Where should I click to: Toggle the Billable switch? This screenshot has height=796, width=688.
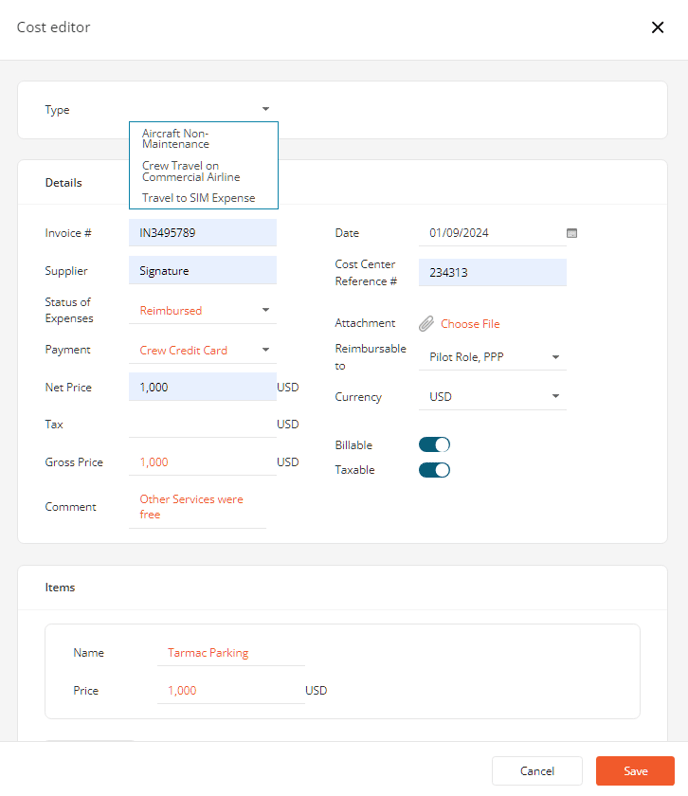point(434,445)
